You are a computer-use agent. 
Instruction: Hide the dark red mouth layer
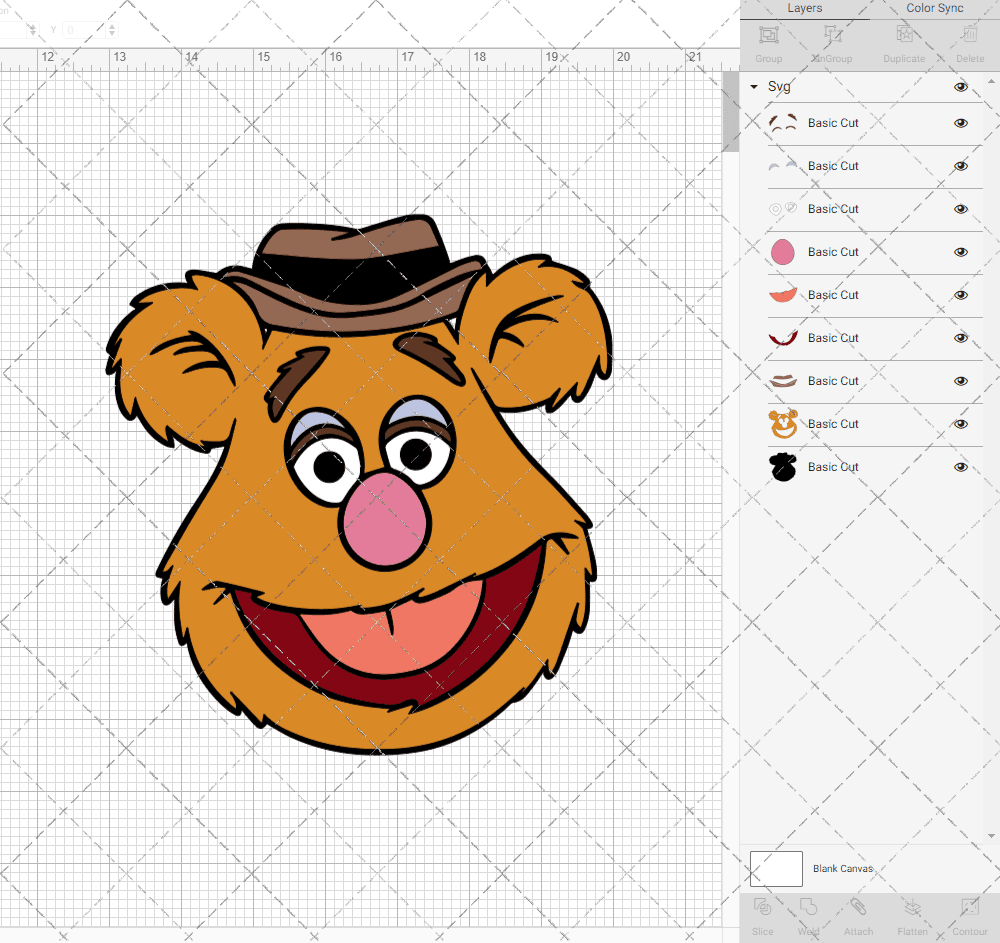[x=960, y=338]
